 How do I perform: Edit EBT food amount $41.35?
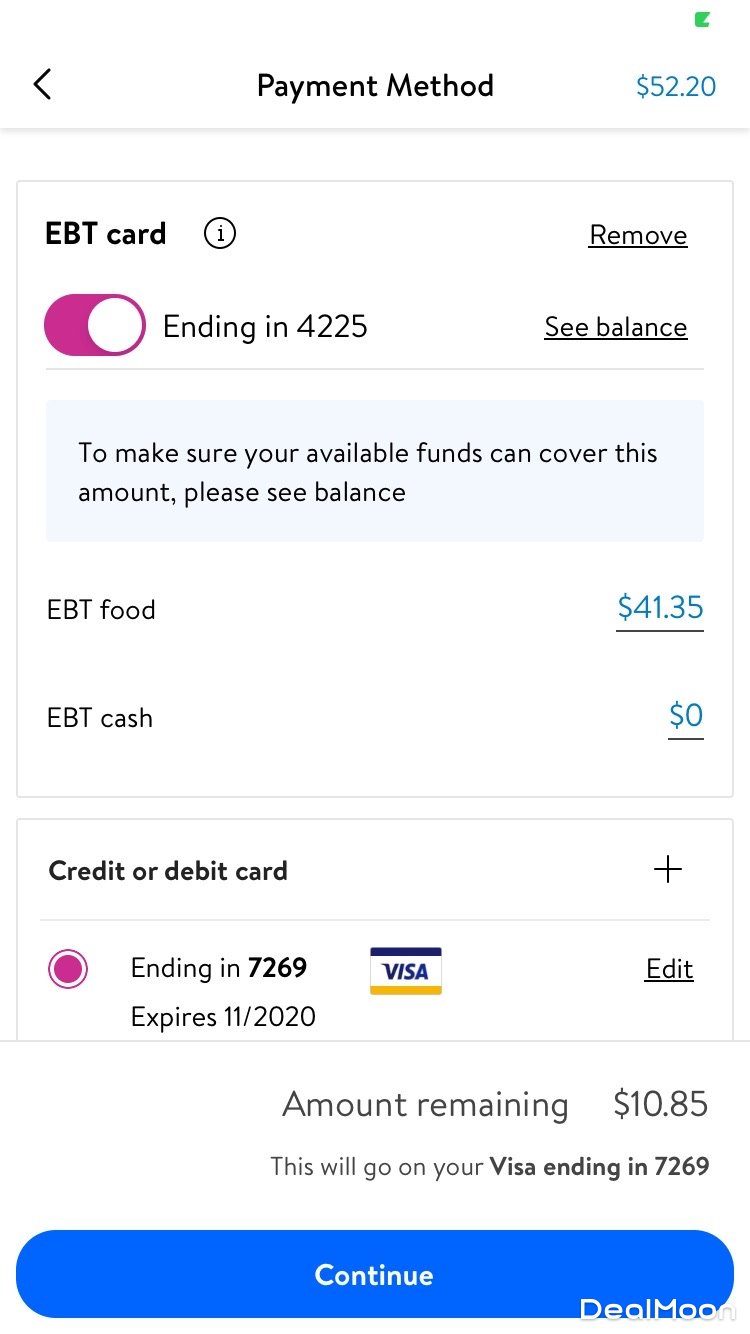[660, 608]
